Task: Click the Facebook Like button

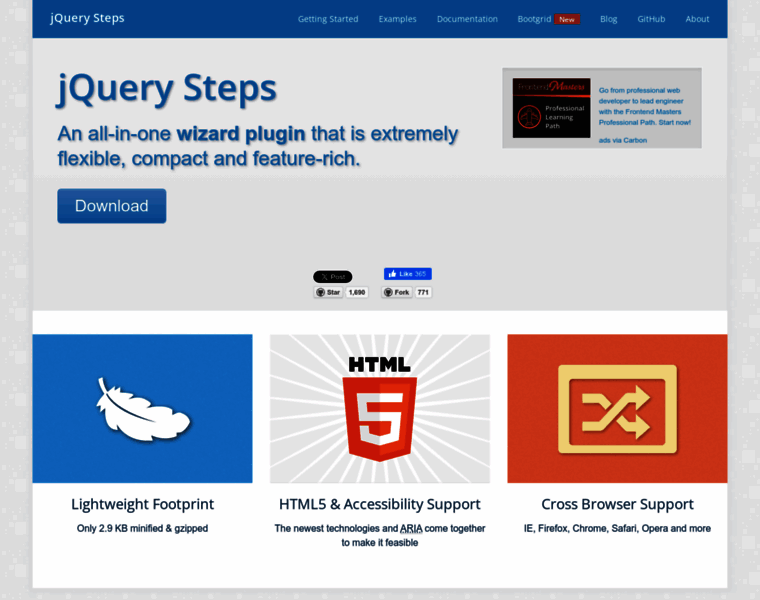Action: tap(408, 274)
